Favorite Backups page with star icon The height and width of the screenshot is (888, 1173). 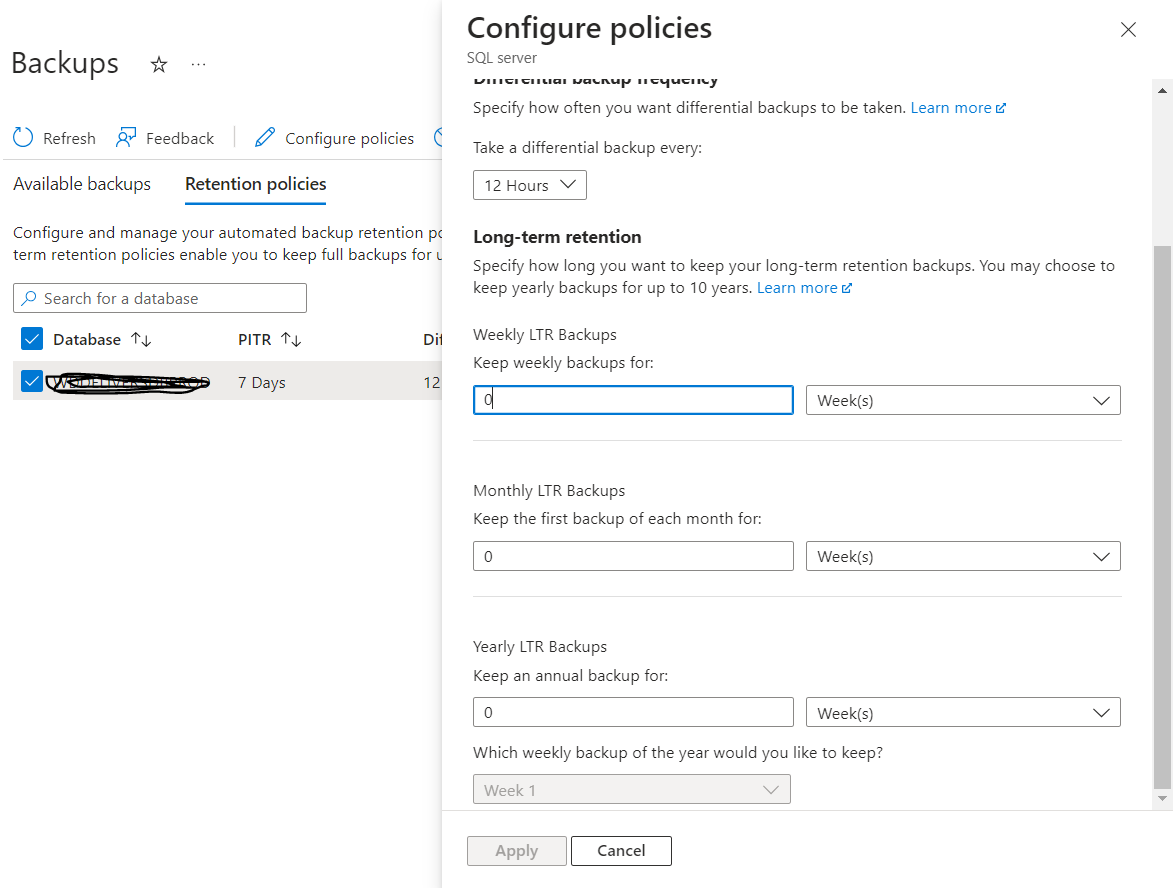pos(158,65)
